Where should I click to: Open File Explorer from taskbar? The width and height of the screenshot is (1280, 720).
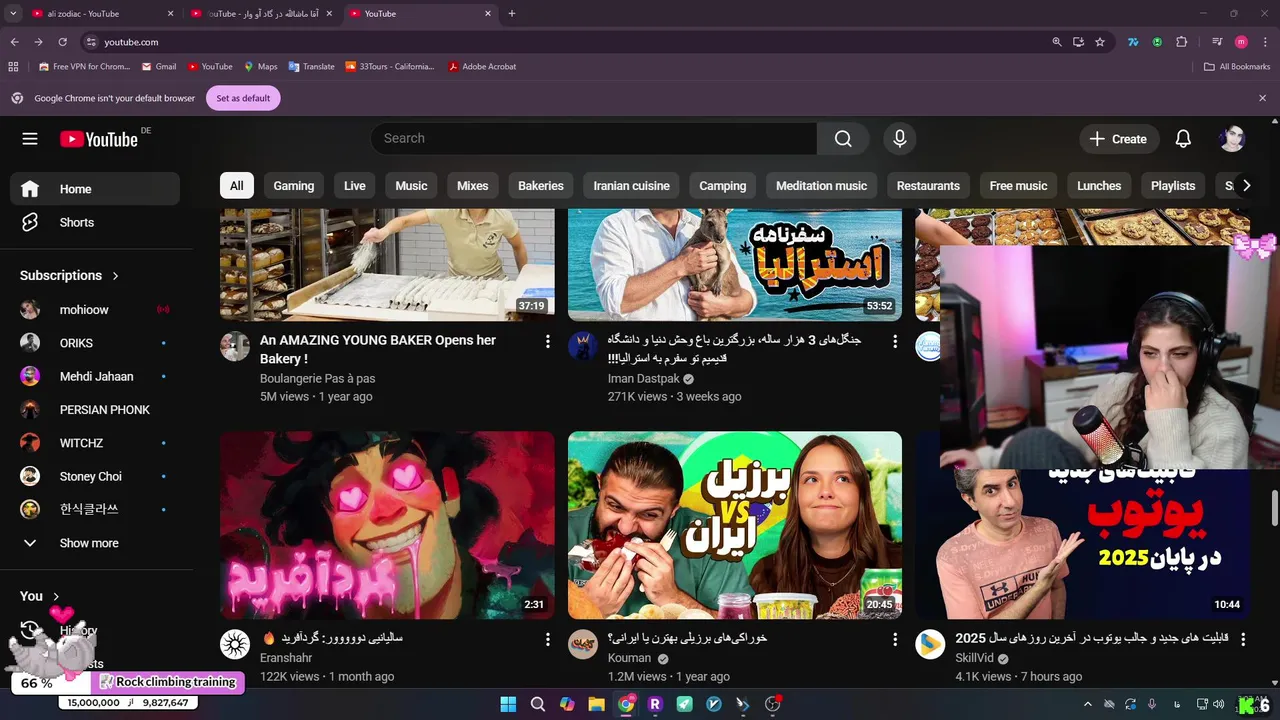point(596,704)
